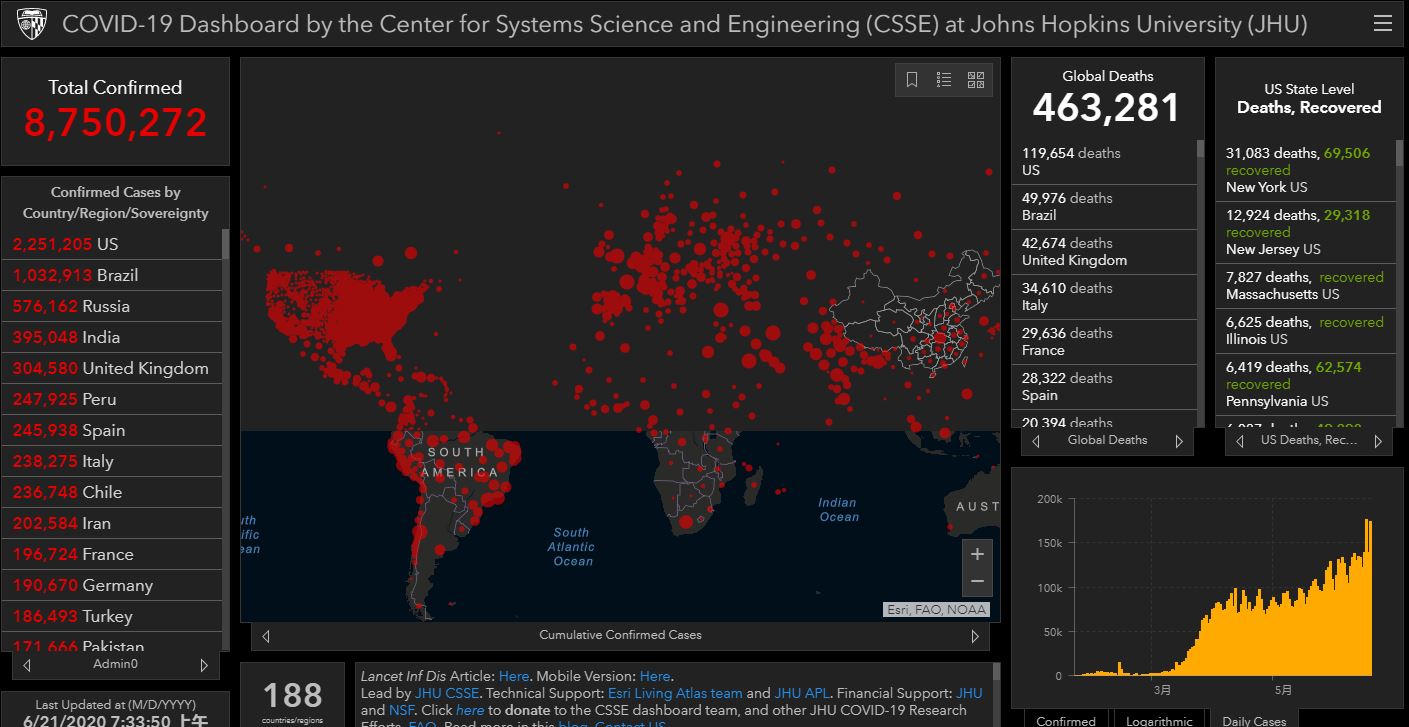
Task: Previous Global Deaths panel via left arrow
Action: (x=1036, y=441)
